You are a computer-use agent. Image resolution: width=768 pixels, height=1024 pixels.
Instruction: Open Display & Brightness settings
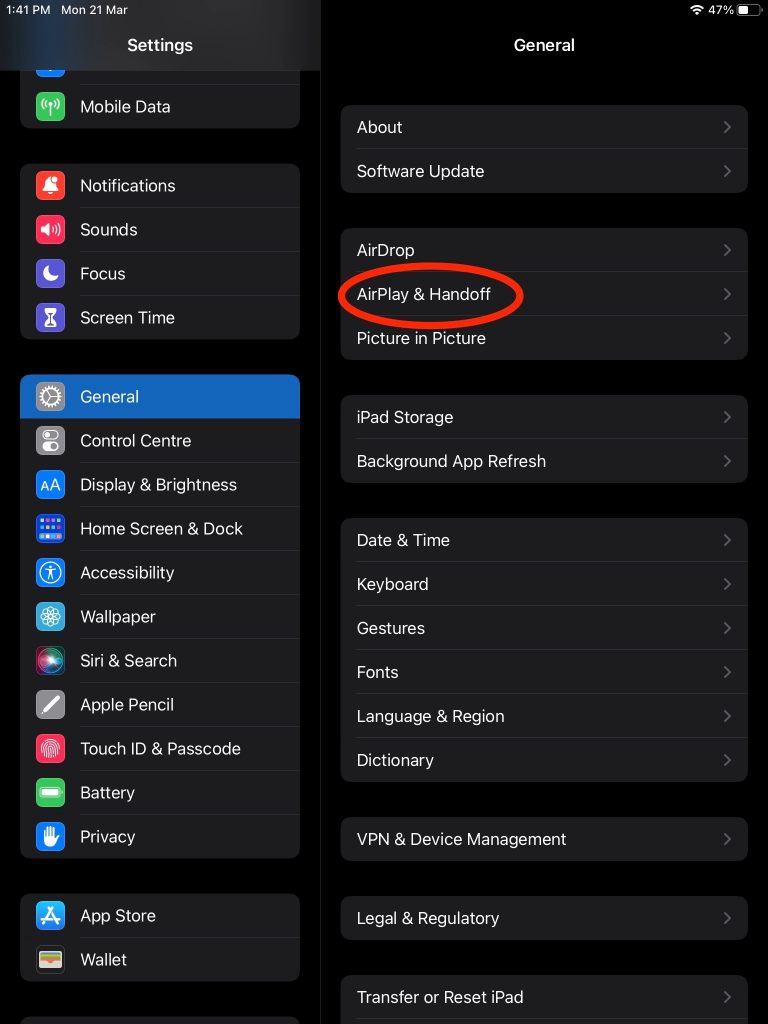(x=160, y=485)
